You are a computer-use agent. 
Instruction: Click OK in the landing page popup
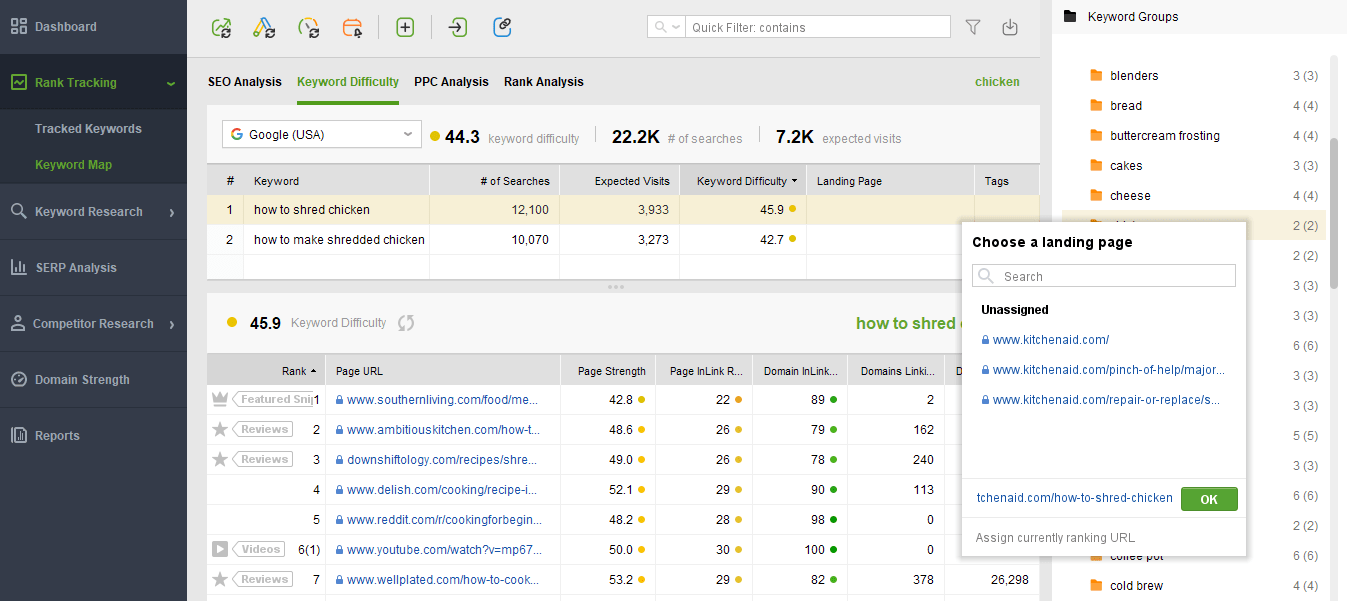click(1209, 498)
